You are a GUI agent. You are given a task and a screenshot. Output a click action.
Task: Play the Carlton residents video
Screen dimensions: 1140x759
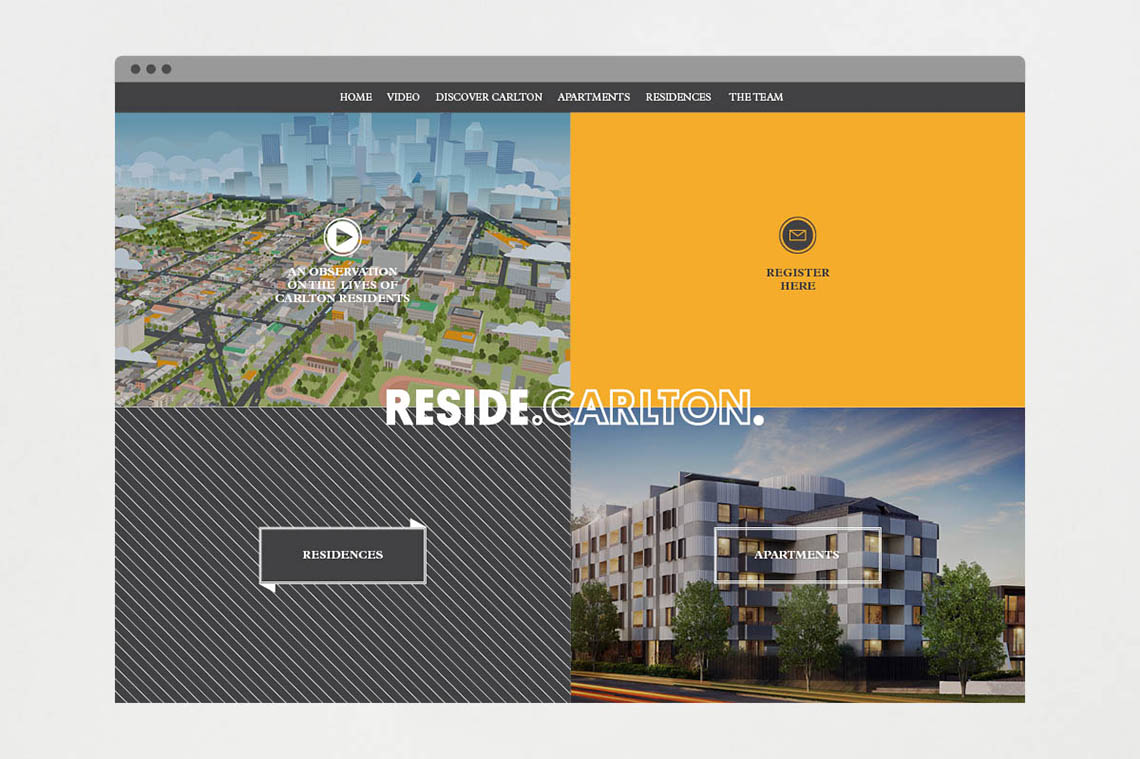pos(342,237)
